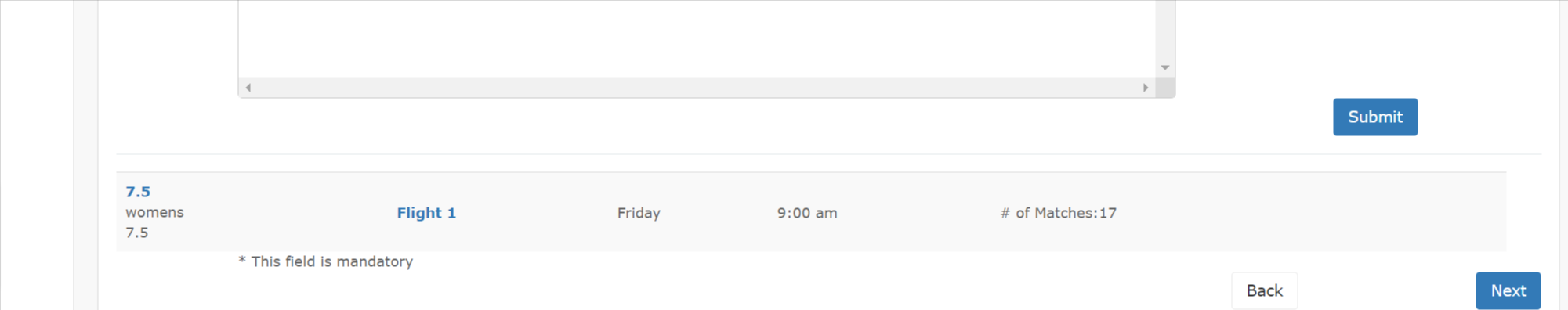Image resolution: width=1568 pixels, height=310 pixels.
Task: Click the lower 7.5 text under womens
Action: coord(137,232)
